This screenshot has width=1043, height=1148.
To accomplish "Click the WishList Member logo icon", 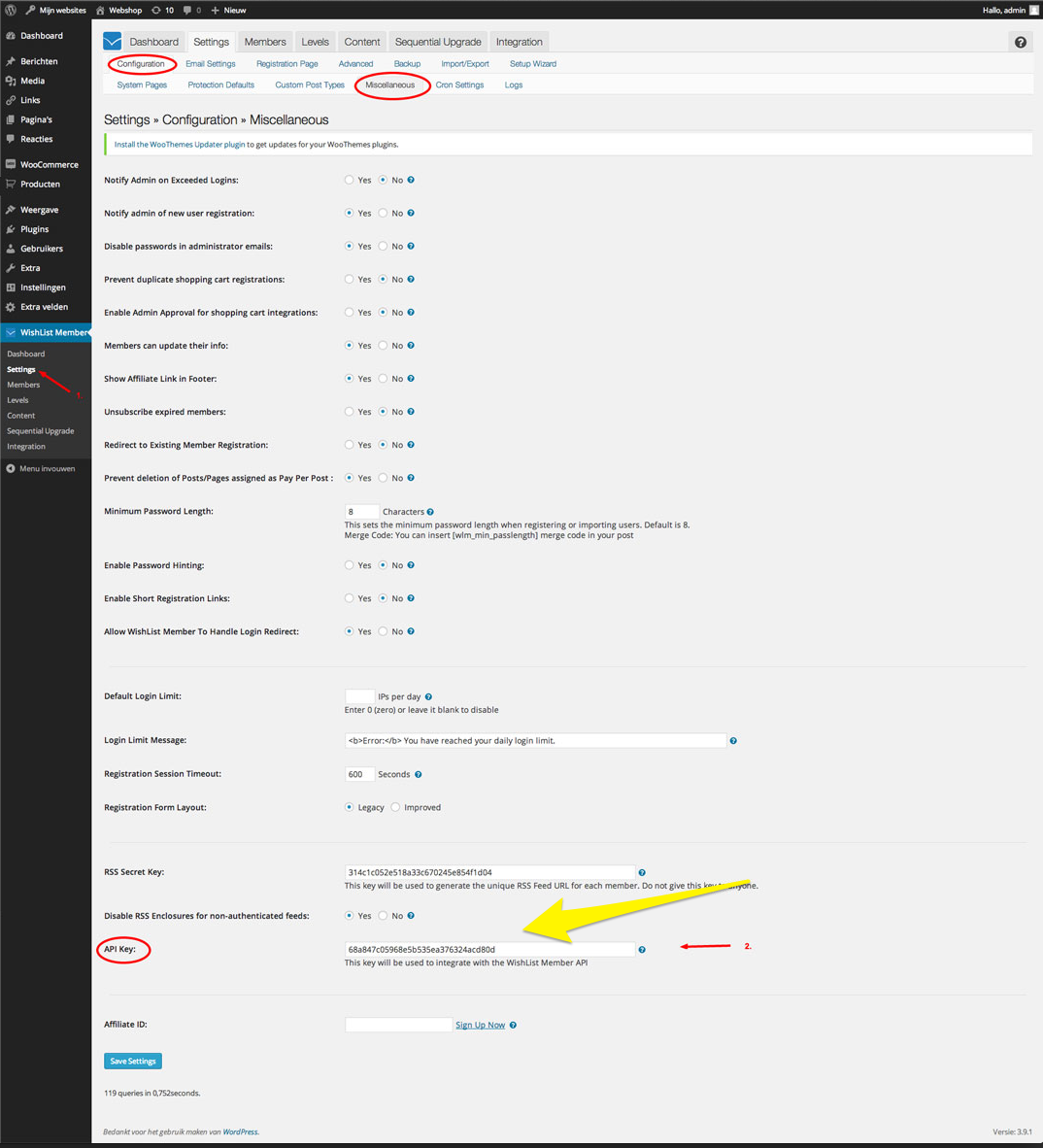I will click(112, 41).
